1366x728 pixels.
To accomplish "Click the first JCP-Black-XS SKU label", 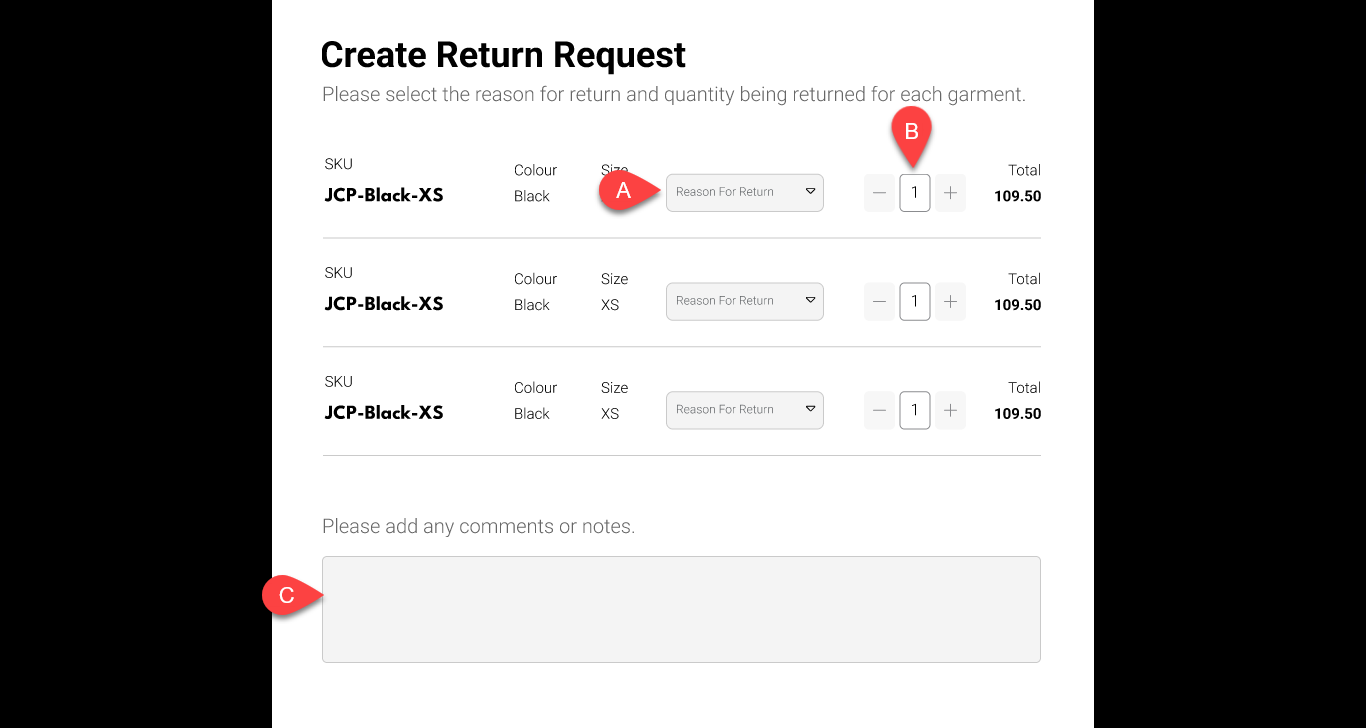I will tap(383, 195).
